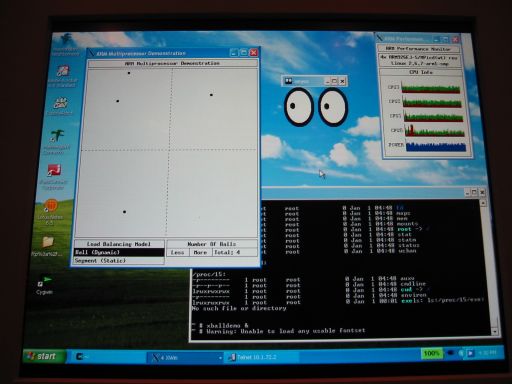Viewport: 512px width, 384px height.
Task: Click the xeyes window title icon
Action: pyautogui.click(x=288, y=81)
